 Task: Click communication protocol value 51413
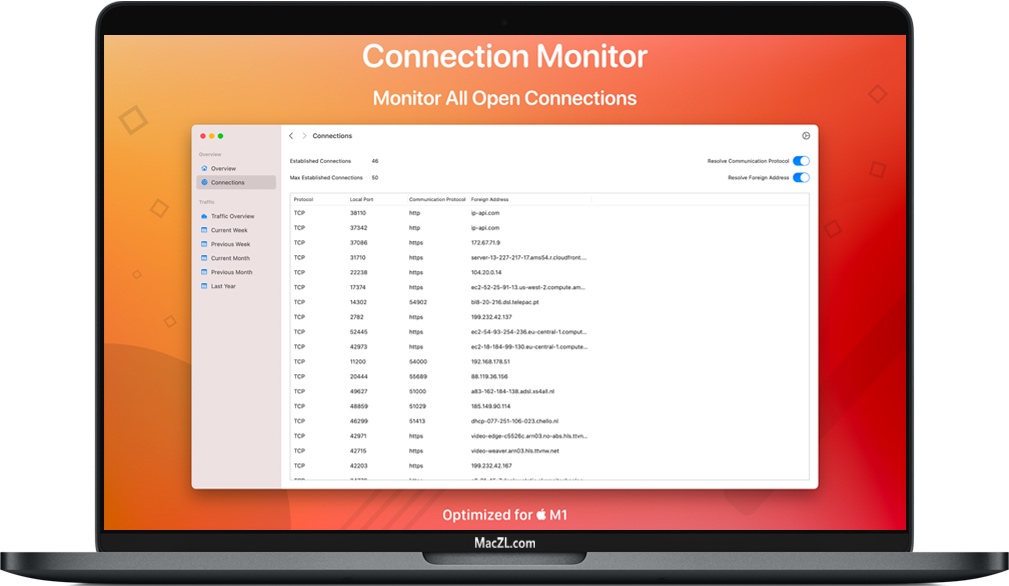pos(417,421)
